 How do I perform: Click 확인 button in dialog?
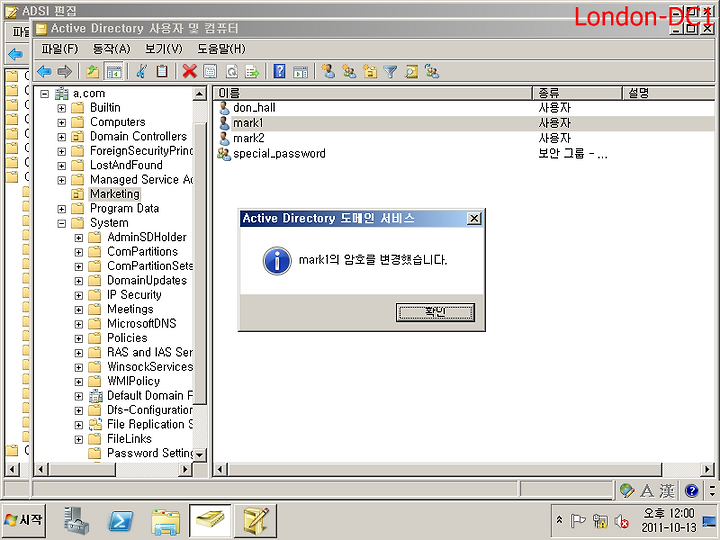pos(435,312)
